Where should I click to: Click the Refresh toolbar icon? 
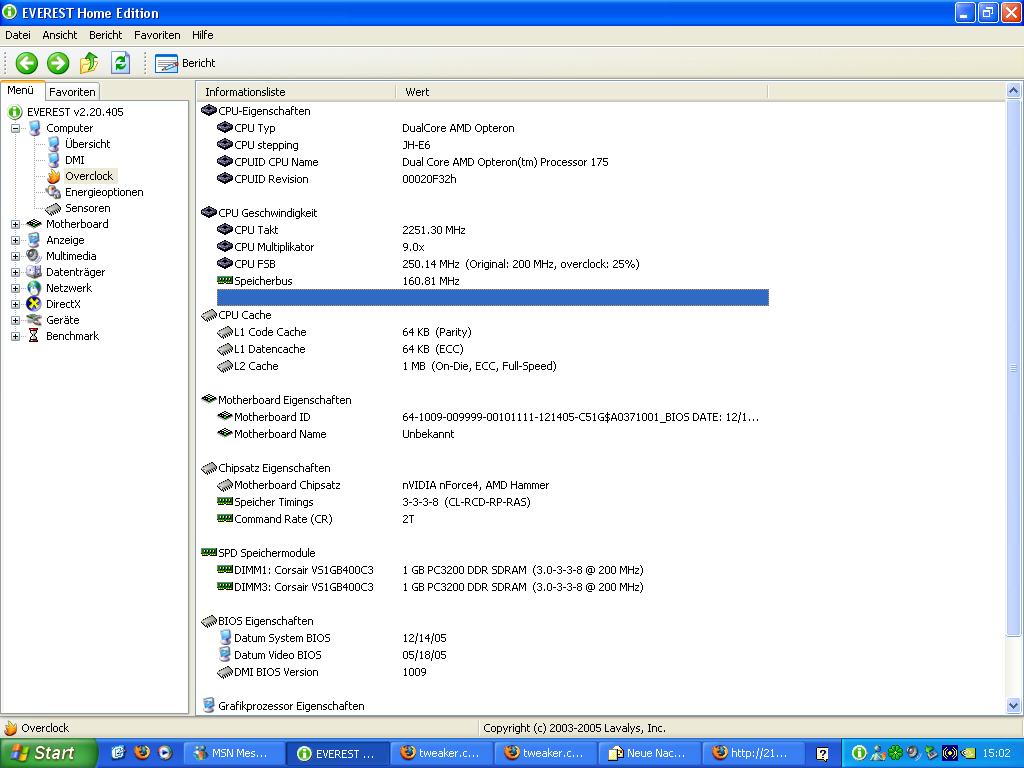[x=120, y=63]
